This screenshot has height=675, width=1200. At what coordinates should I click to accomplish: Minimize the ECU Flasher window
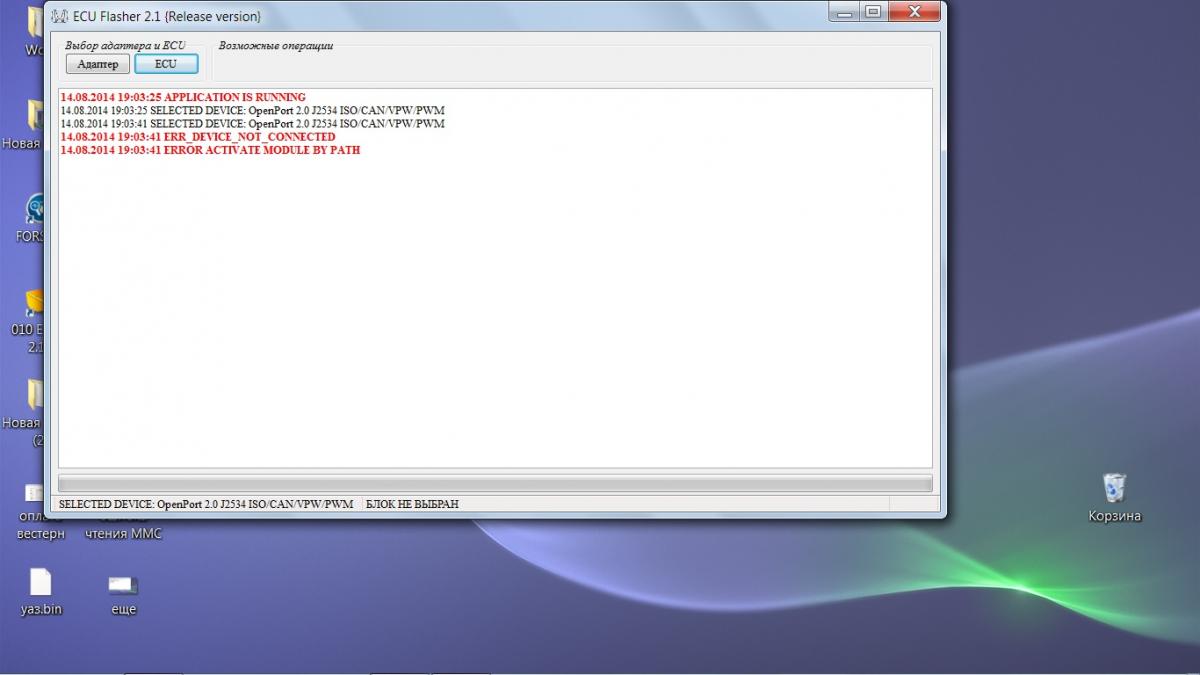843,12
